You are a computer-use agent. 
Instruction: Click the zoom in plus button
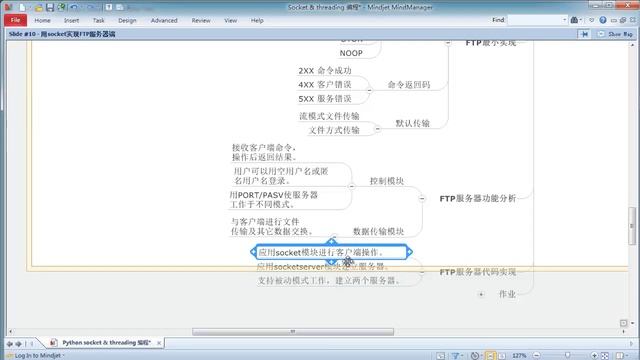(594, 356)
